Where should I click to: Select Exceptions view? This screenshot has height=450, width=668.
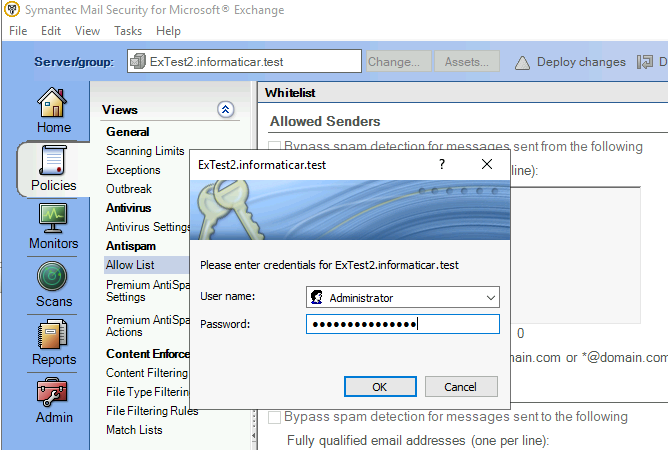pos(133,170)
